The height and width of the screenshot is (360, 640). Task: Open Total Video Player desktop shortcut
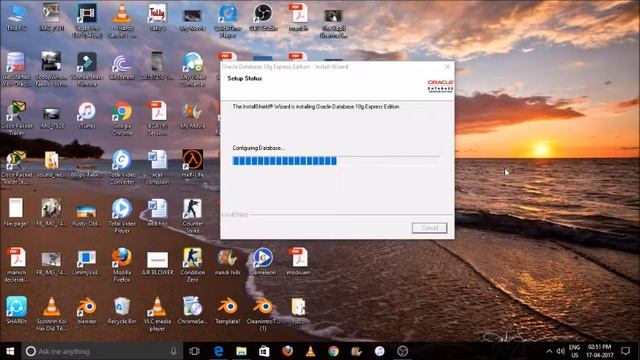click(122, 216)
